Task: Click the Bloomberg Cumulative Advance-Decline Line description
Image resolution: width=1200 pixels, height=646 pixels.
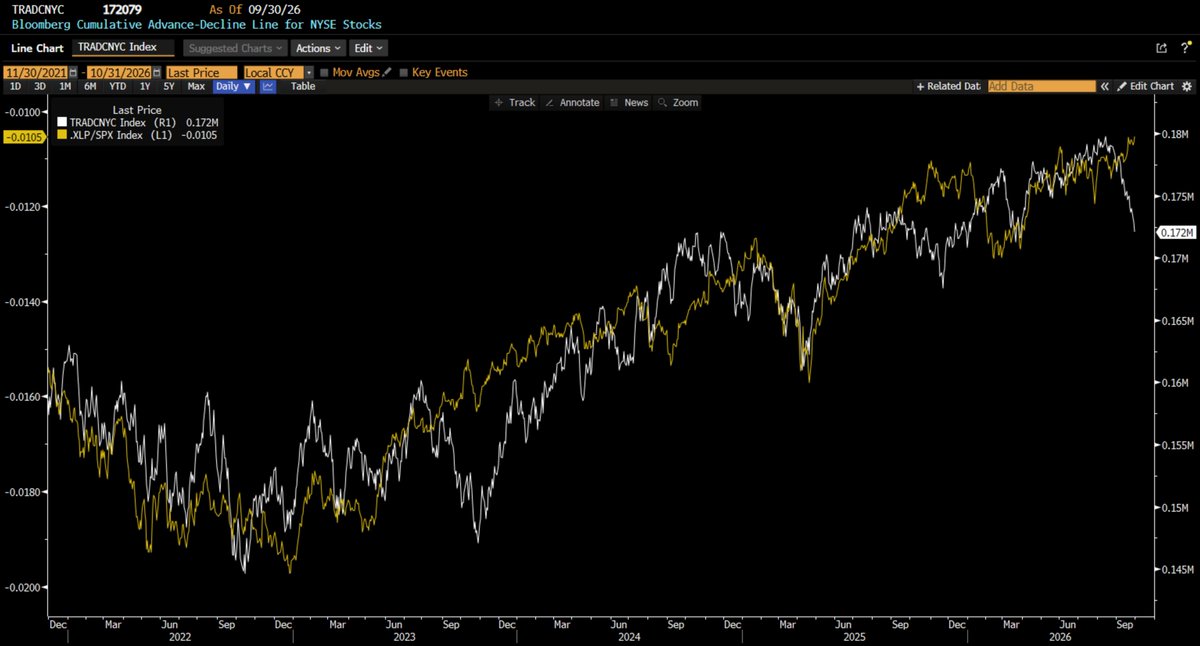Action: [x=197, y=24]
